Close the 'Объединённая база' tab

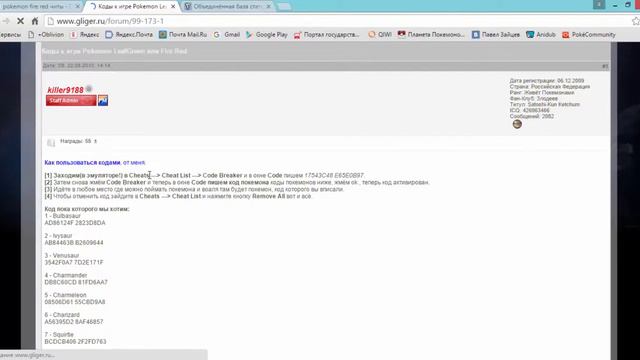268,7
